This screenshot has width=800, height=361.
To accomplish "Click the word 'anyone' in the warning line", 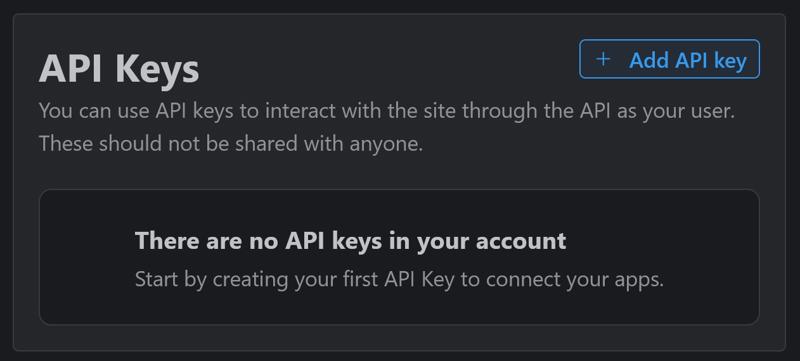I will point(386,144).
